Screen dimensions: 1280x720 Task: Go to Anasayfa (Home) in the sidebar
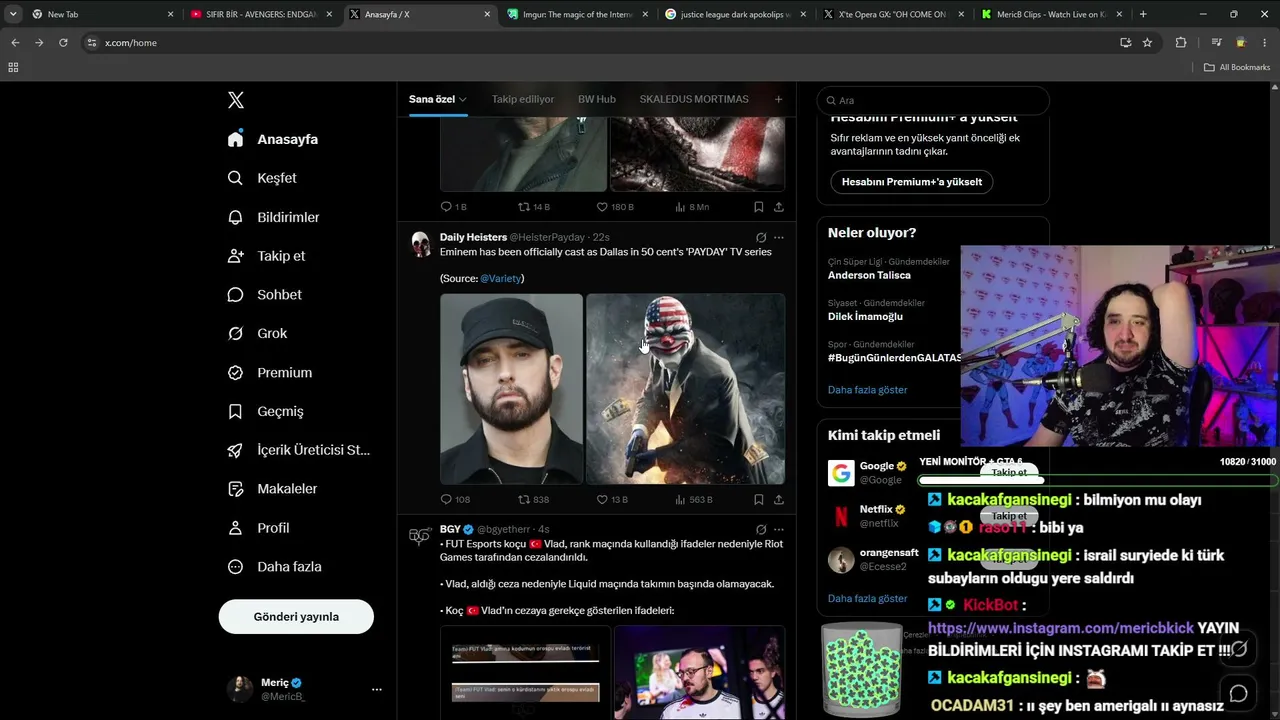[272, 139]
